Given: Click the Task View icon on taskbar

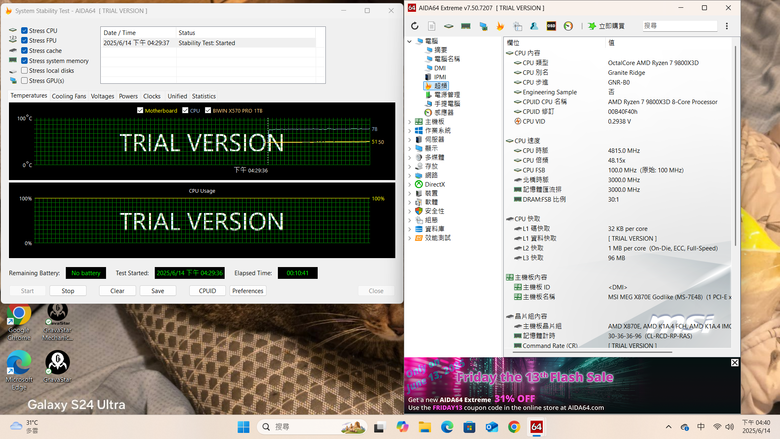Looking at the screenshot, I should [380, 427].
